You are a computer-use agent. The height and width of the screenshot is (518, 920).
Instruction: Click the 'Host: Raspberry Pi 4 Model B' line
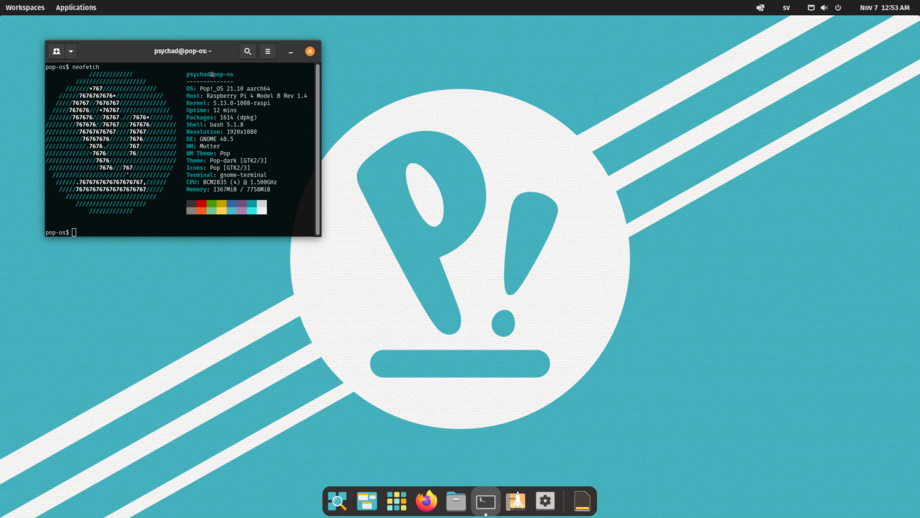pyautogui.click(x=246, y=96)
